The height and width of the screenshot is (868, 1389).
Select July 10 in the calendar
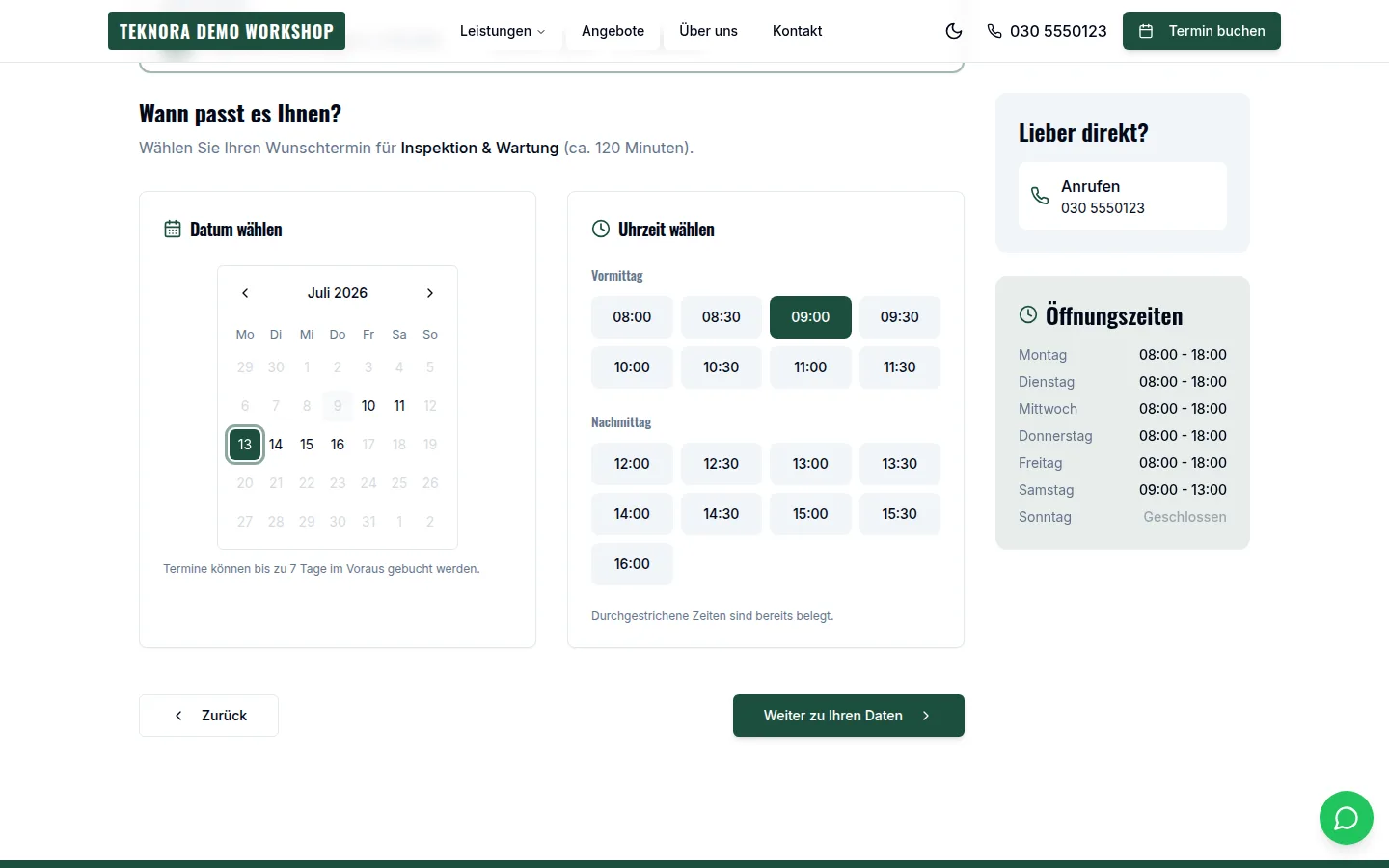[x=368, y=406]
